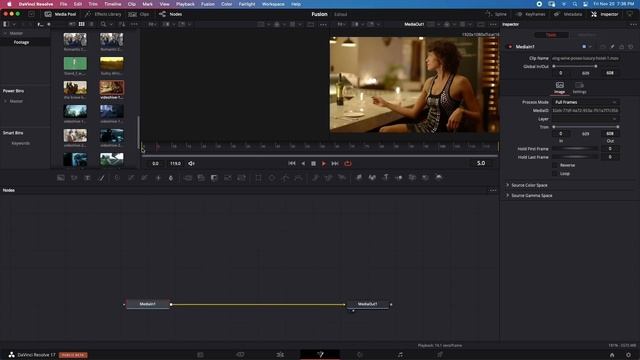Switch to the Modifiers tab in Inspector
640x360 pixels.
pos(587,35)
